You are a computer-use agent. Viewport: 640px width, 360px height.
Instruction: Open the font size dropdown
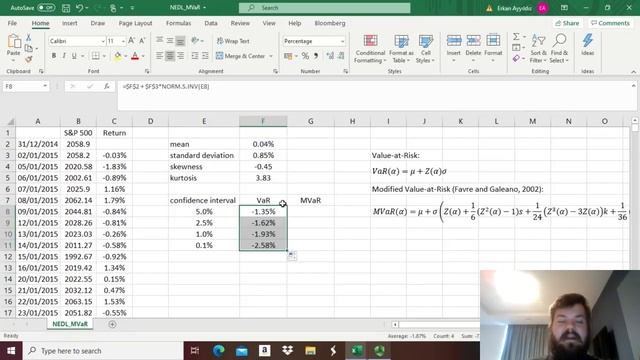click(123, 41)
